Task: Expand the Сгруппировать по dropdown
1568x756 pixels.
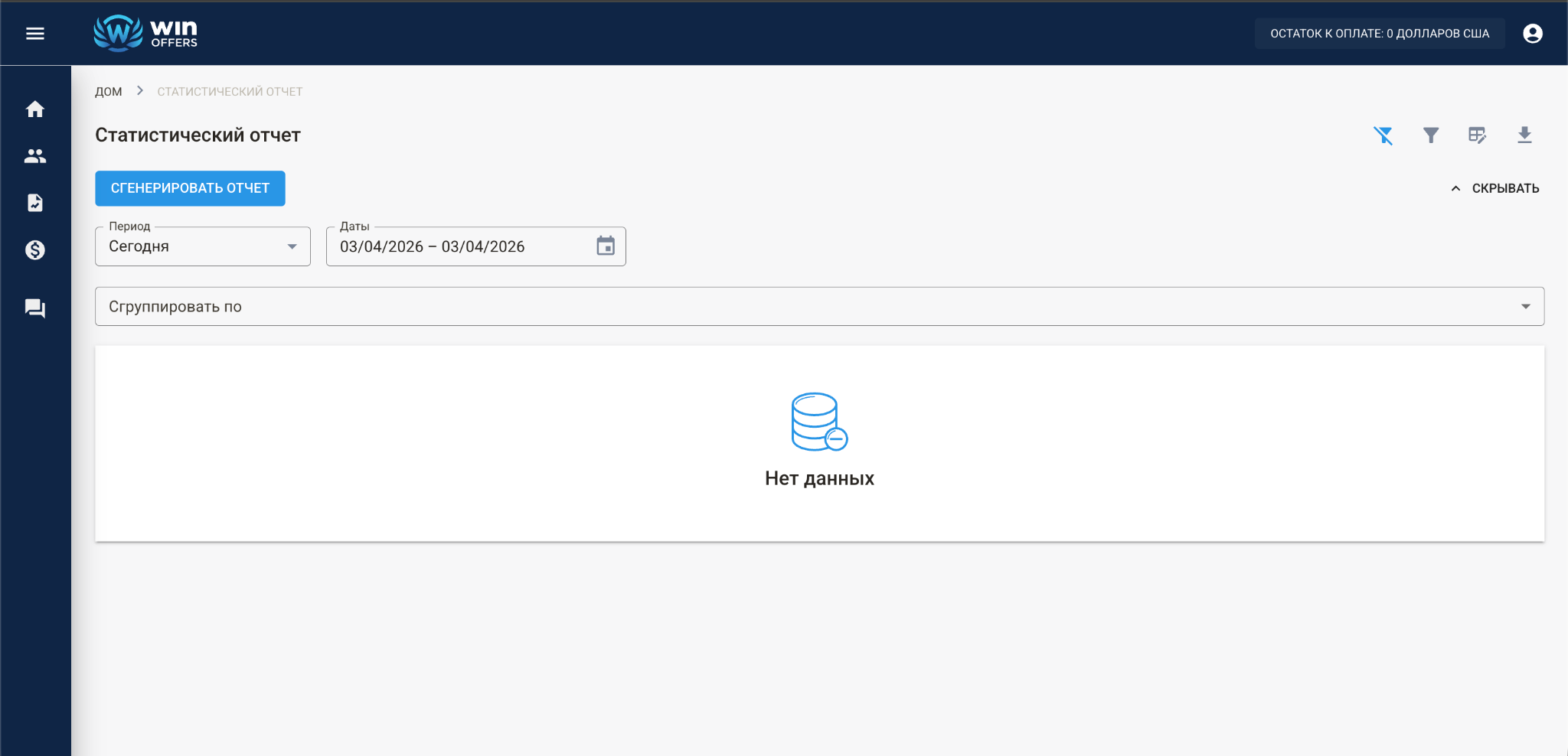Action: pyautogui.click(x=819, y=307)
